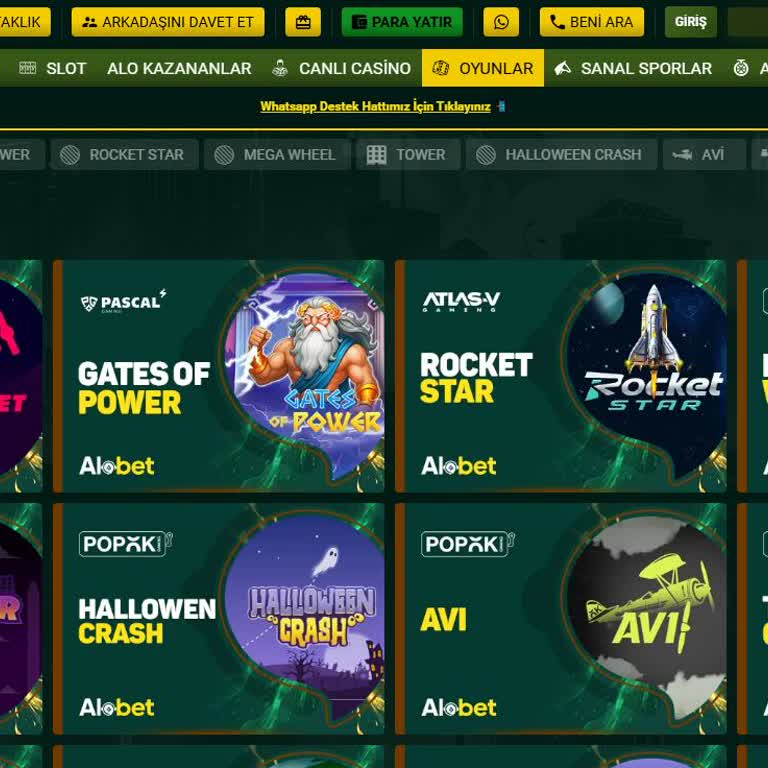Viewport: 768px width, 768px height.
Task: Click the horse icon beside SANAL SPORLAR
Action: [x=562, y=68]
